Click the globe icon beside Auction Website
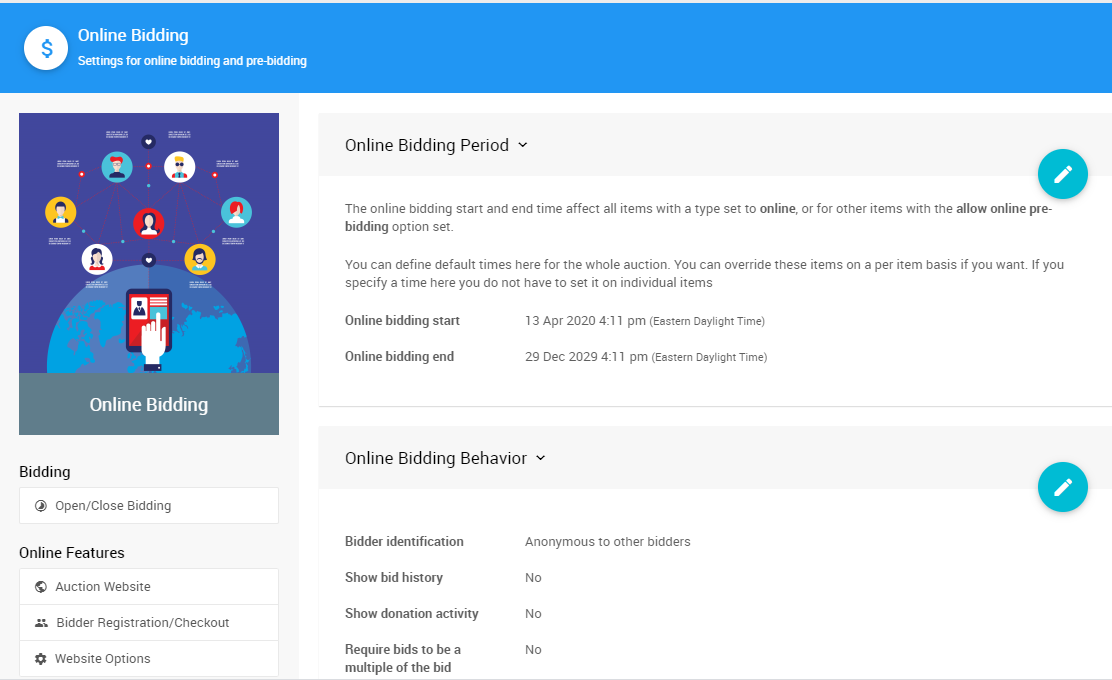 coord(41,587)
